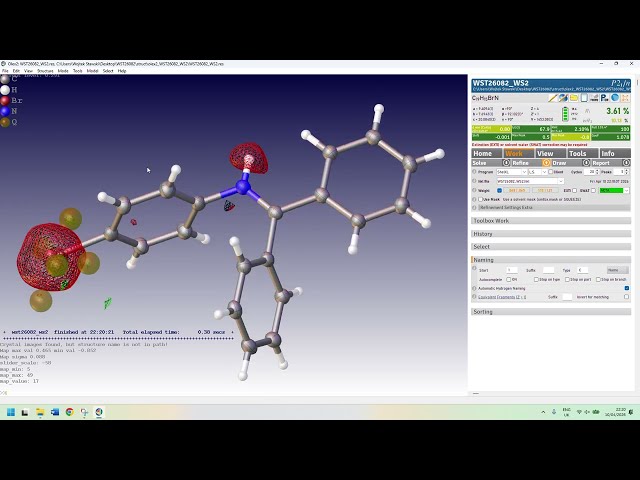Expand the Toolbox Work section
This screenshot has height=480, width=640.
551,221
